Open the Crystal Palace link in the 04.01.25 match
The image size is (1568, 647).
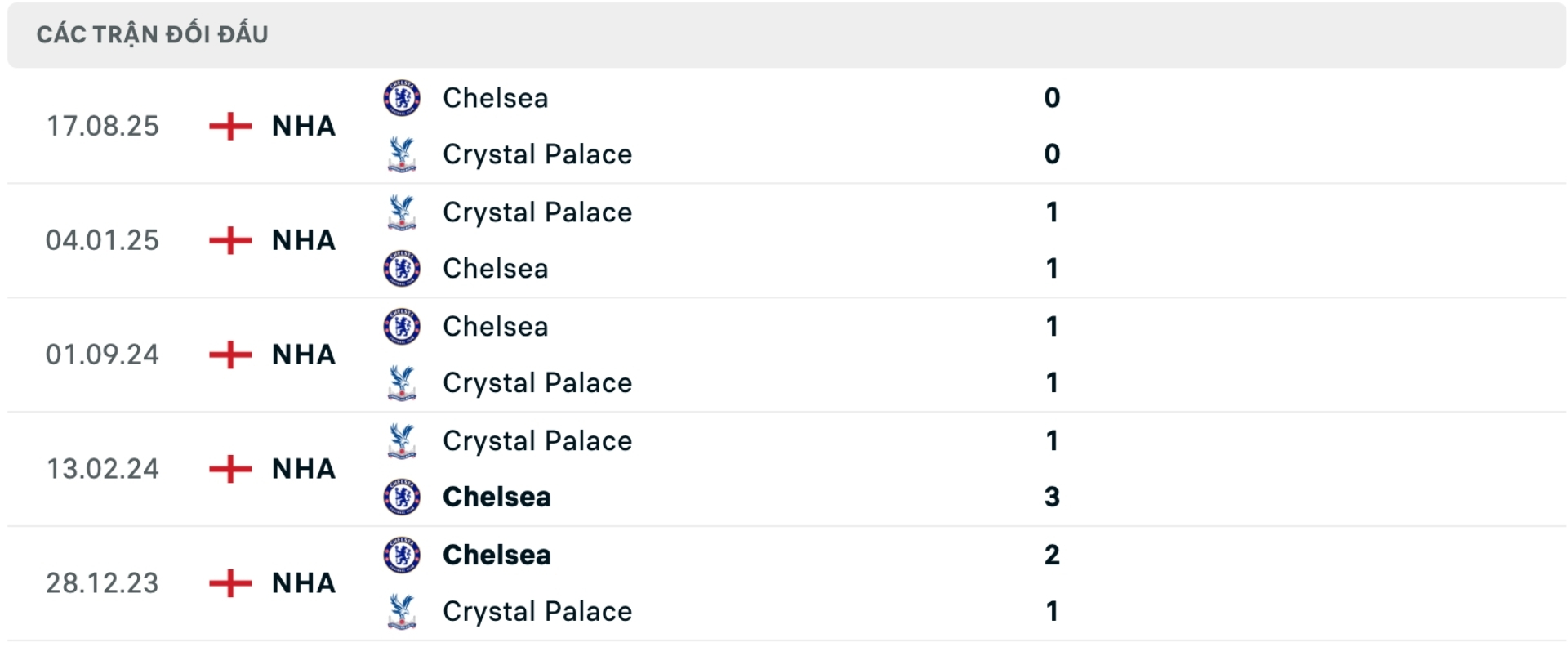coord(537,212)
